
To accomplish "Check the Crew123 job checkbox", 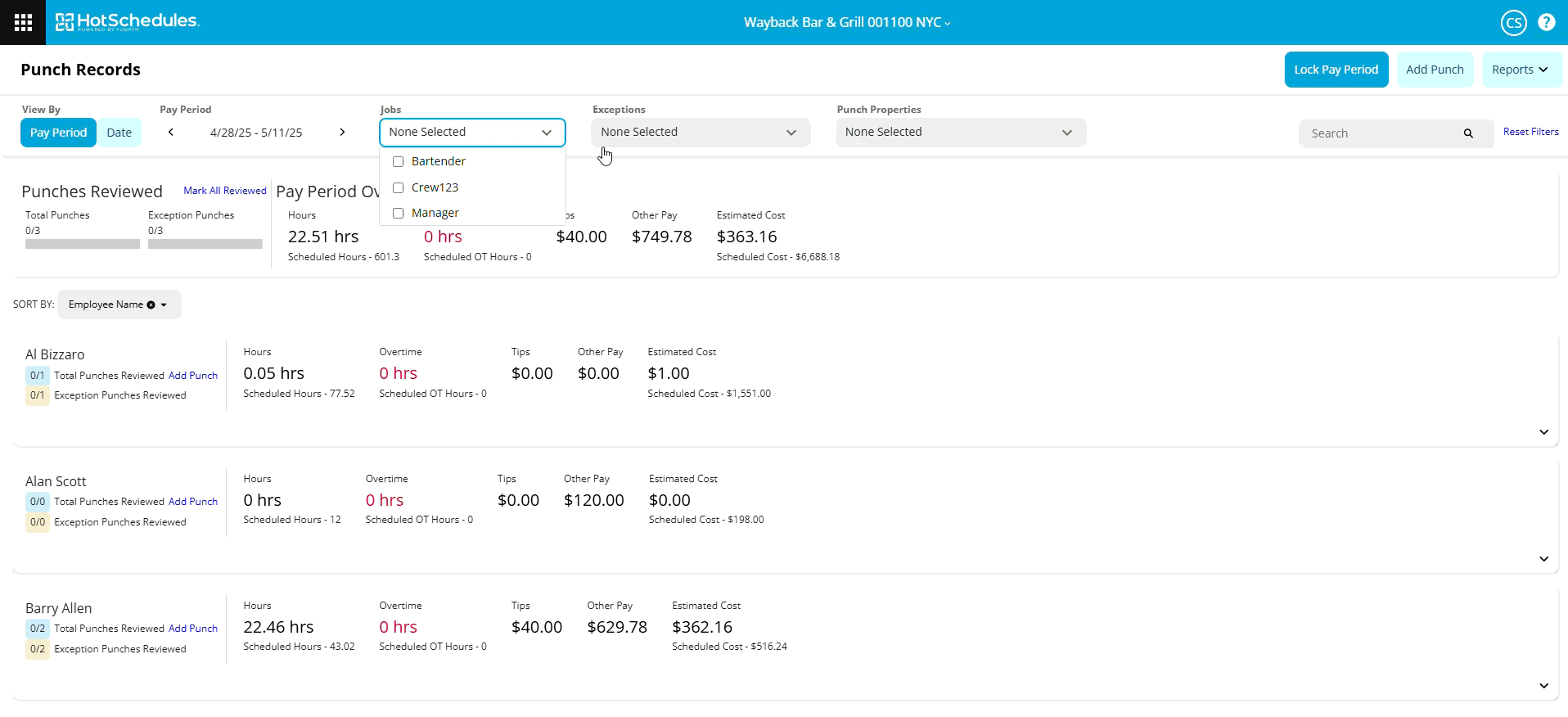I will (x=399, y=188).
